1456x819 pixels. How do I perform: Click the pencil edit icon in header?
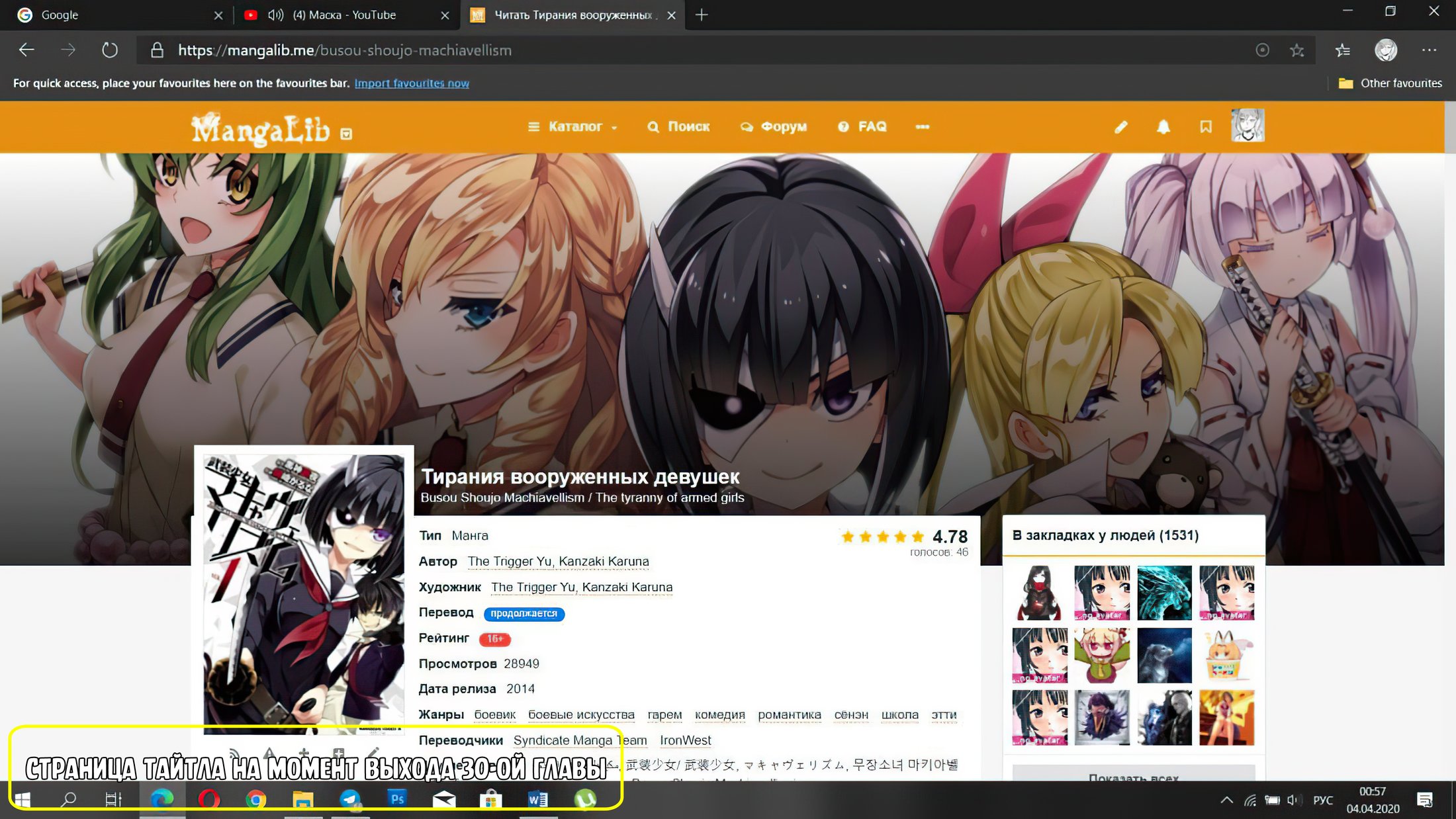pyautogui.click(x=1120, y=126)
